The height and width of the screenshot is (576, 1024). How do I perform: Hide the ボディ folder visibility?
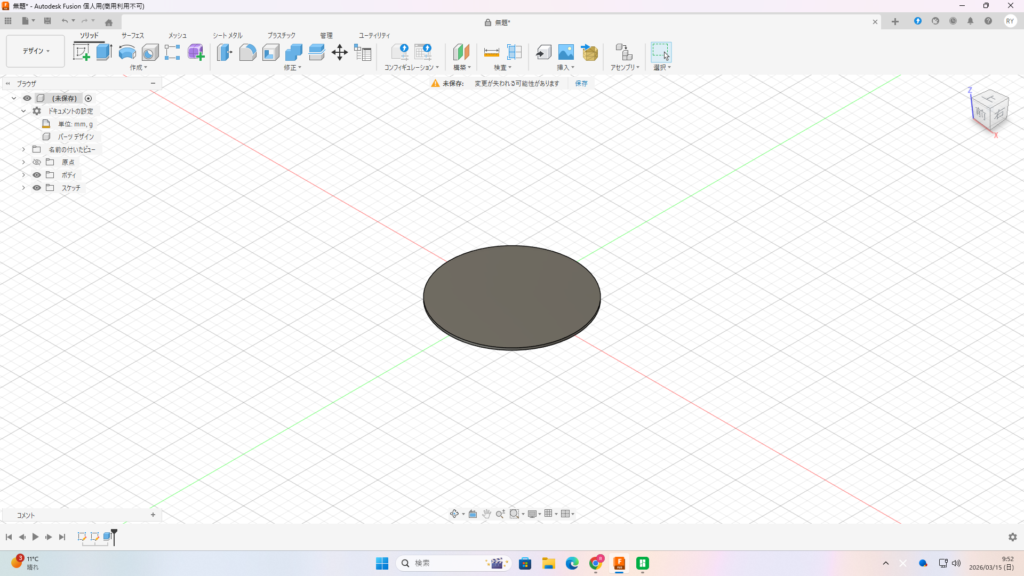tap(37, 175)
